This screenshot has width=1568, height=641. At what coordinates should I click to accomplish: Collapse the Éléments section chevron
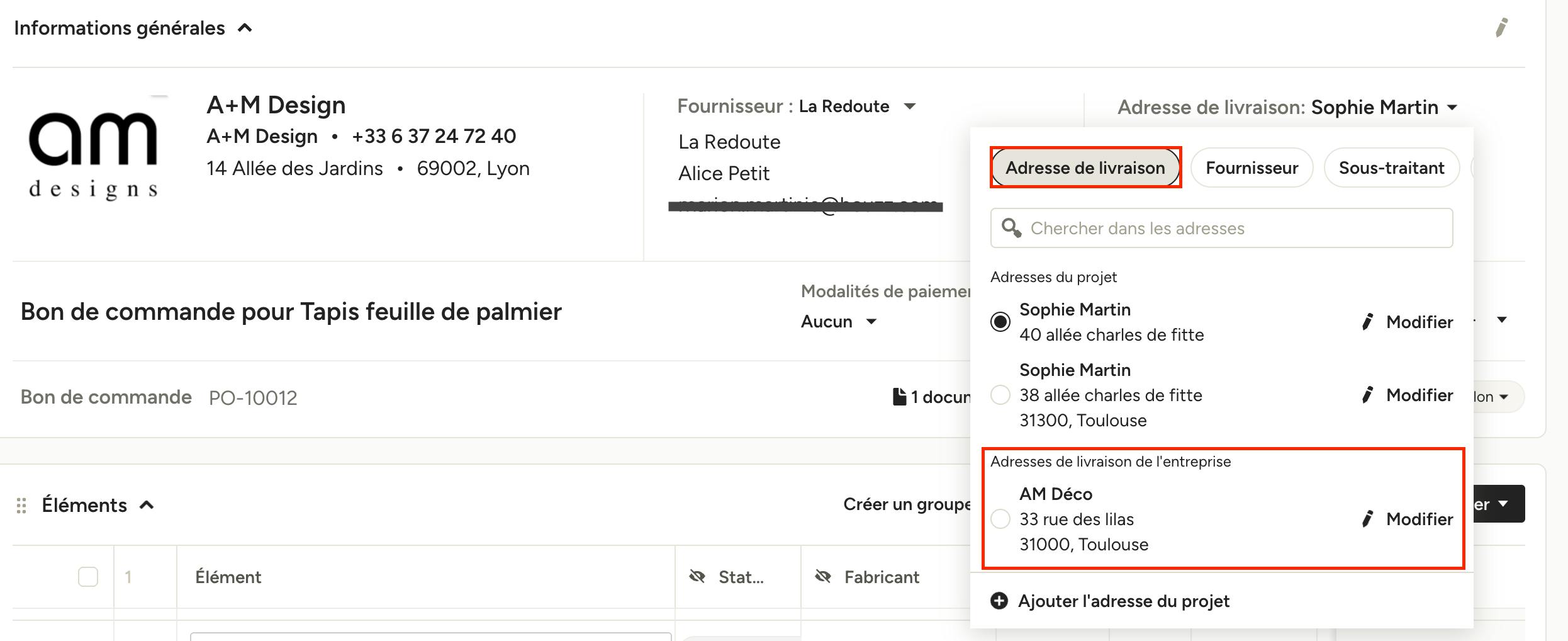coord(147,505)
